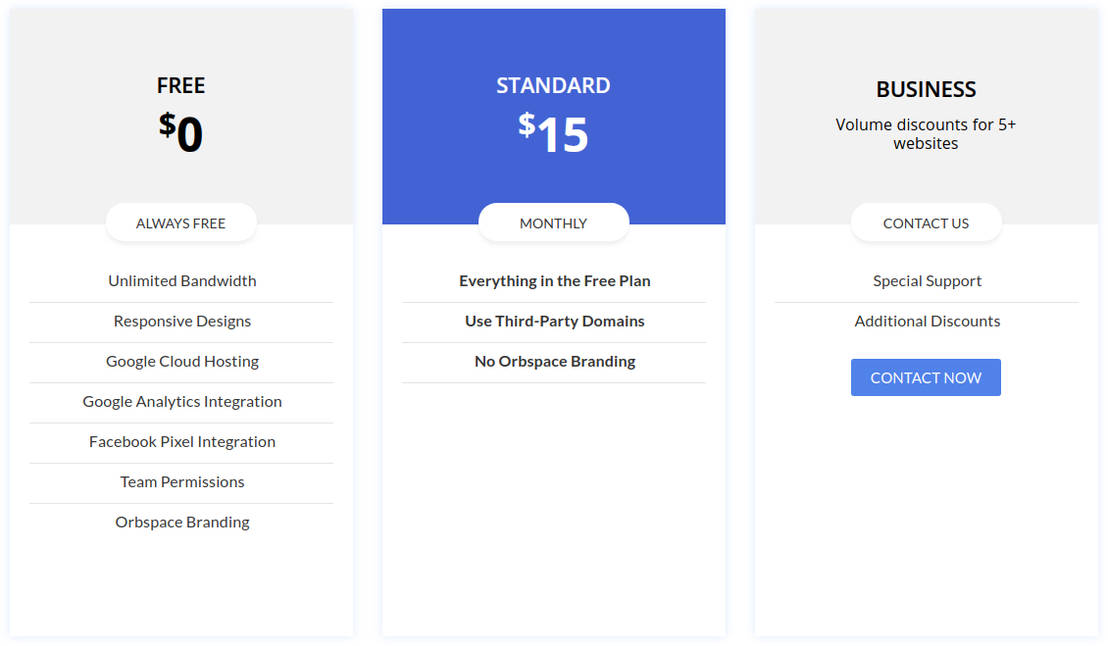Select Facebook Pixel Integration entry

click(x=182, y=441)
